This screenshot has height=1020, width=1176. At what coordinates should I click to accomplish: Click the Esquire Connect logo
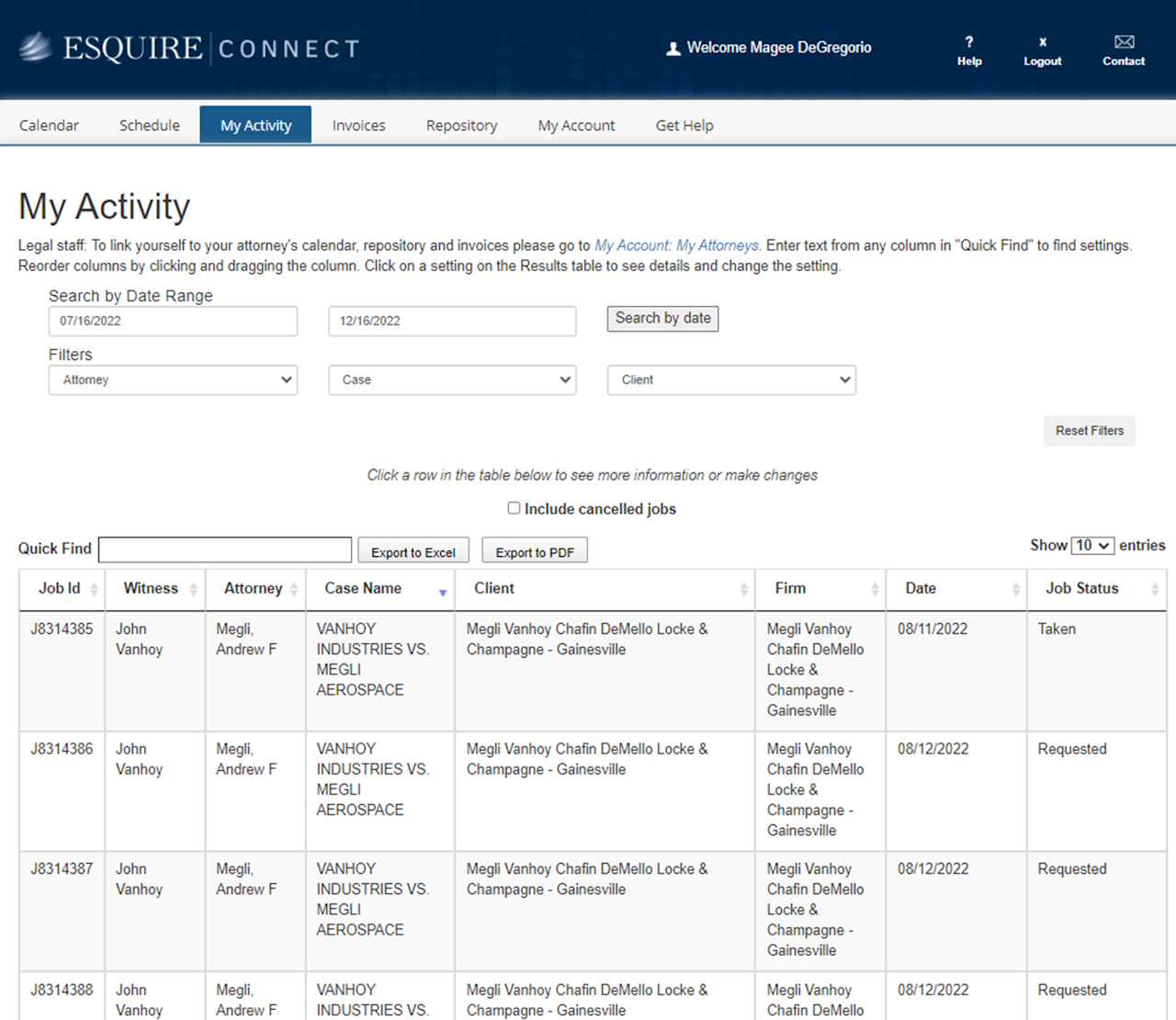(189, 48)
